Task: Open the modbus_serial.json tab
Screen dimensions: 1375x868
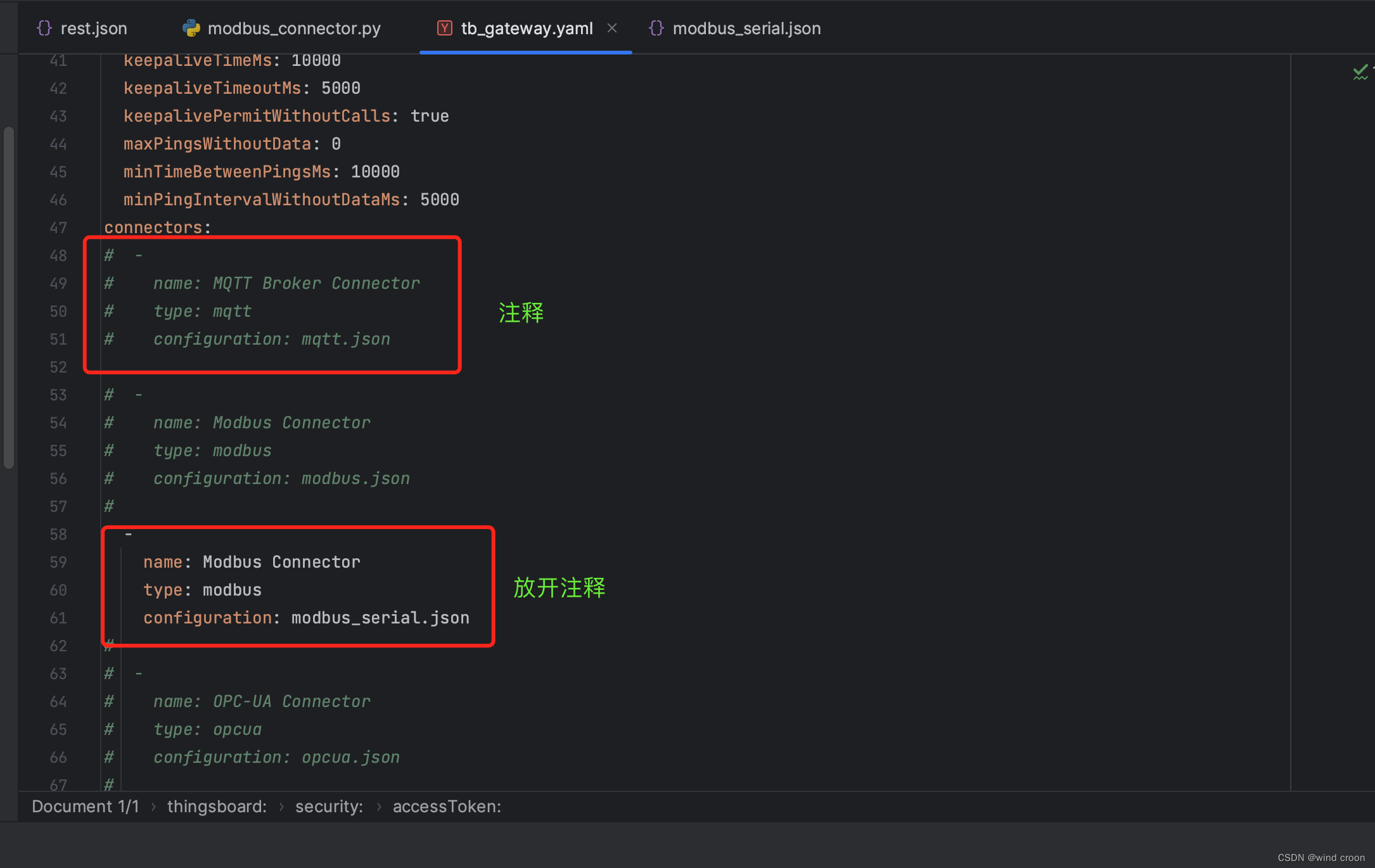Action: click(736, 29)
